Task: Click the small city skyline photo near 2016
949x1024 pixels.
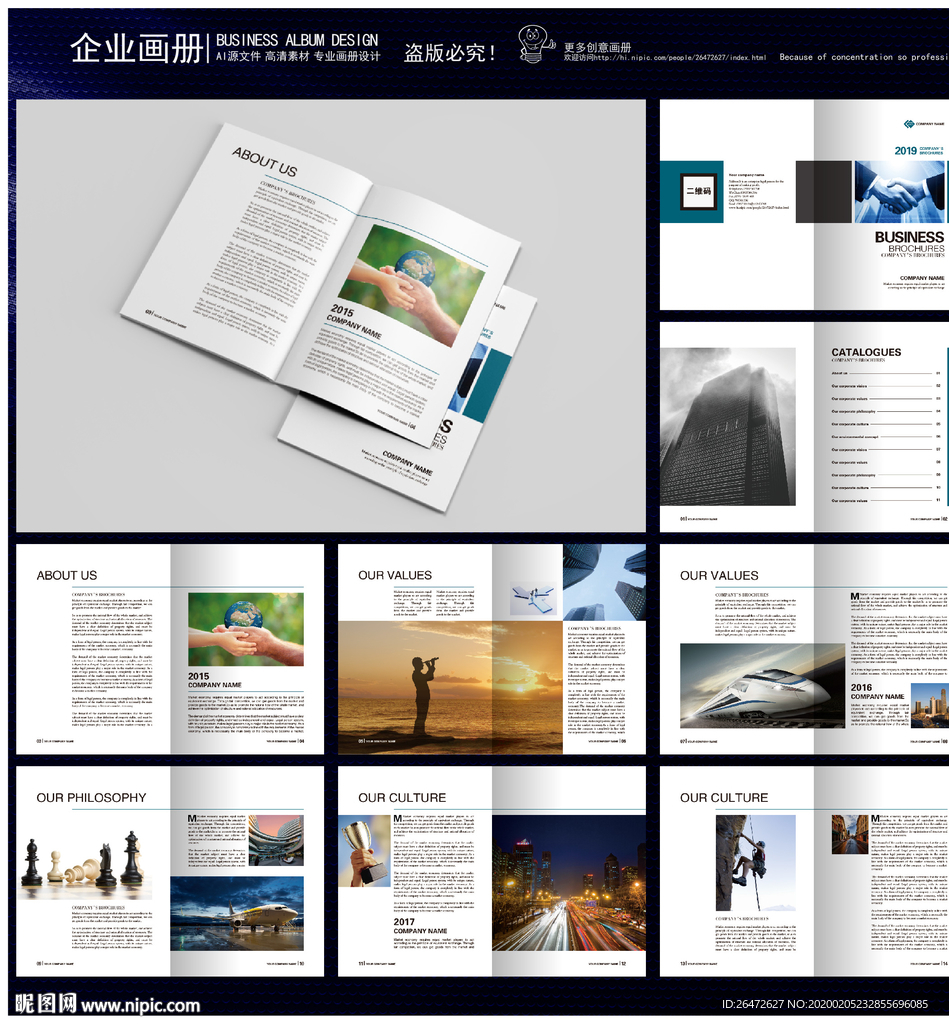Action: click(929, 705)
